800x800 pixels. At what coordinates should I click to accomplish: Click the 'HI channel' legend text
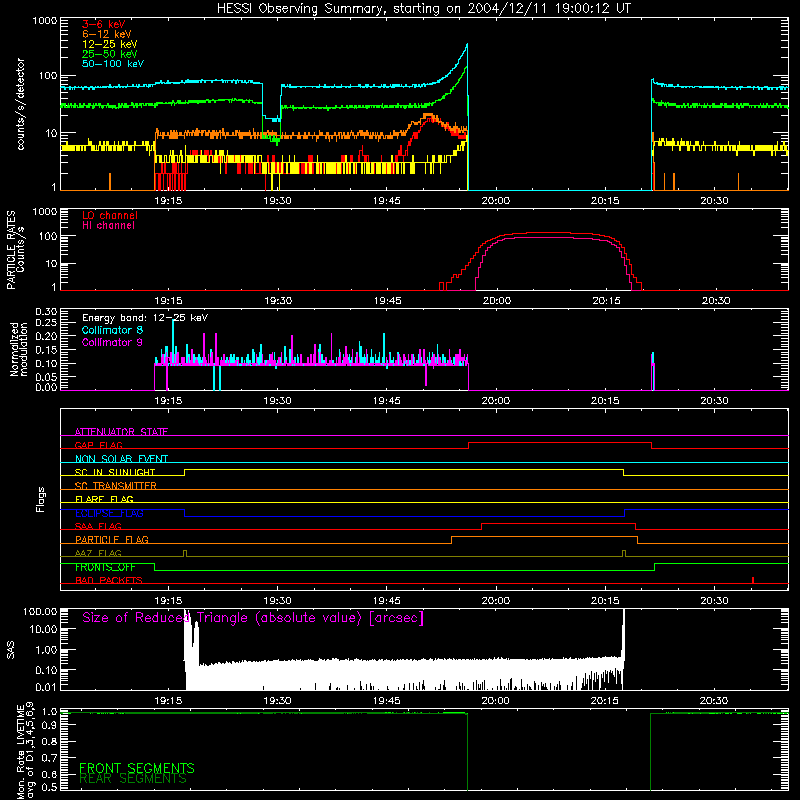[x=108, y=226]
